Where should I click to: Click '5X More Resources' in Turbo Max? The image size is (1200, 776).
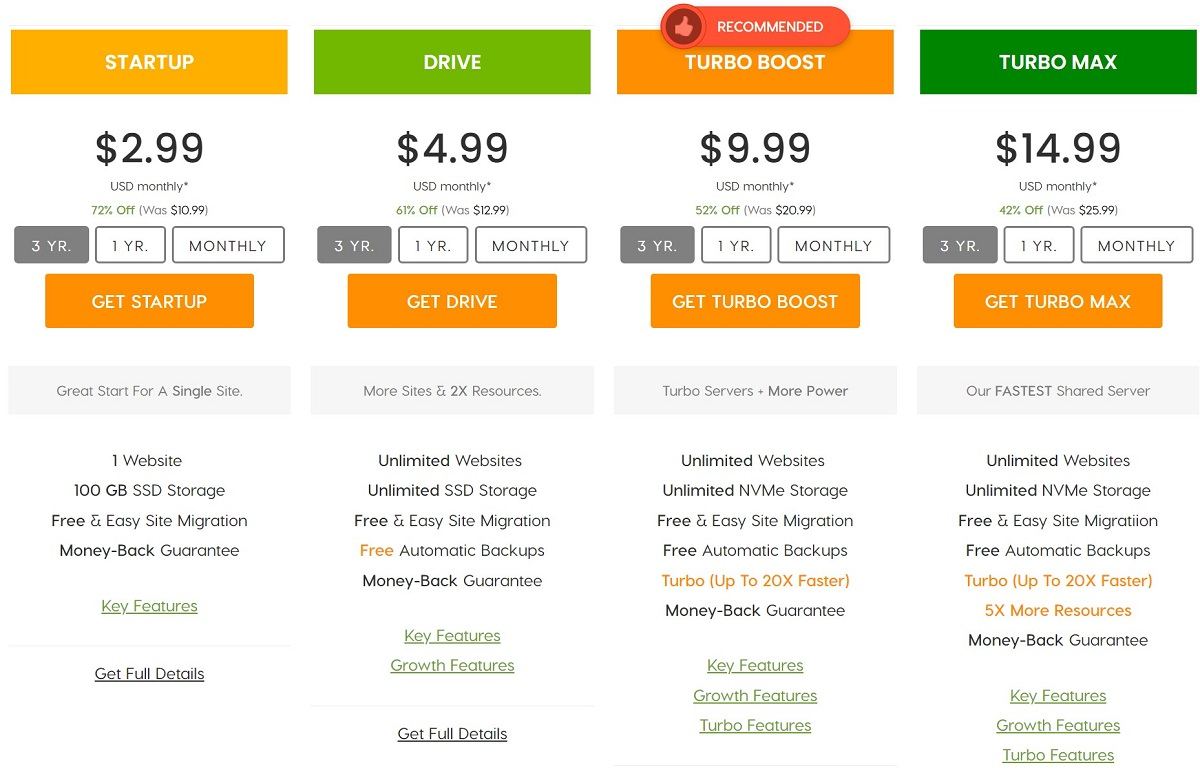[x=1058, y=611]
